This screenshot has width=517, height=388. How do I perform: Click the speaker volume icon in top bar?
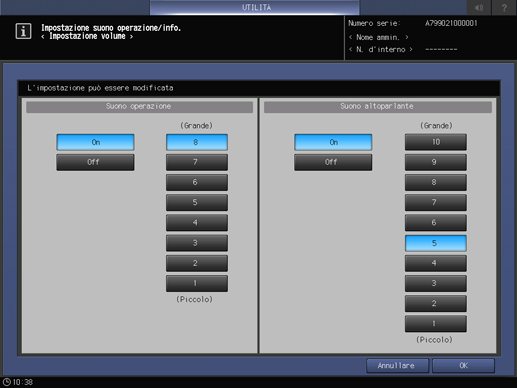click(479, 7)
